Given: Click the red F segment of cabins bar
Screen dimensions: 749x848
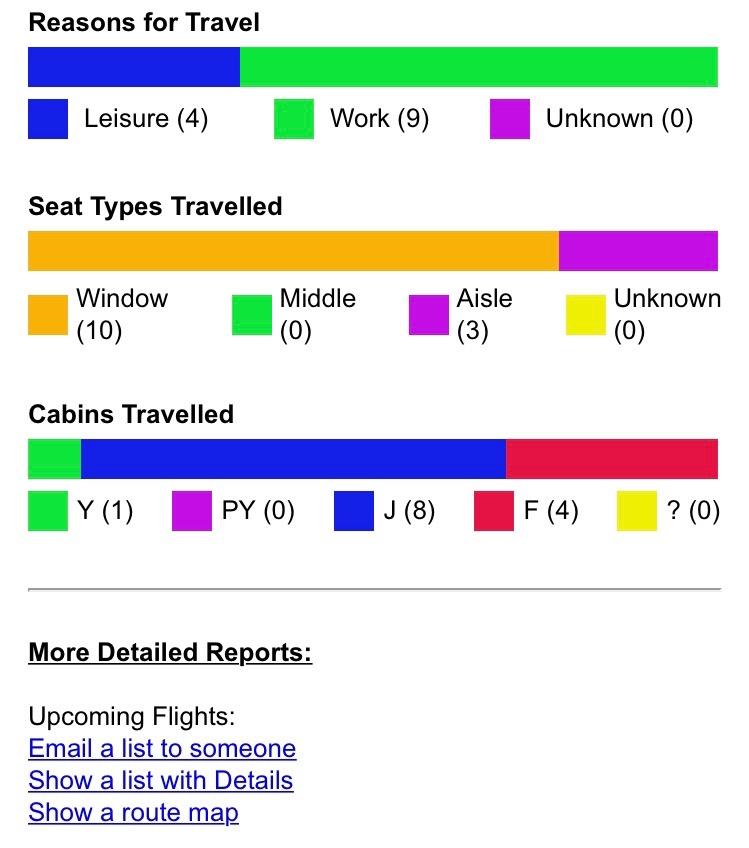Looking at the screenshot, I should point(612,459).
